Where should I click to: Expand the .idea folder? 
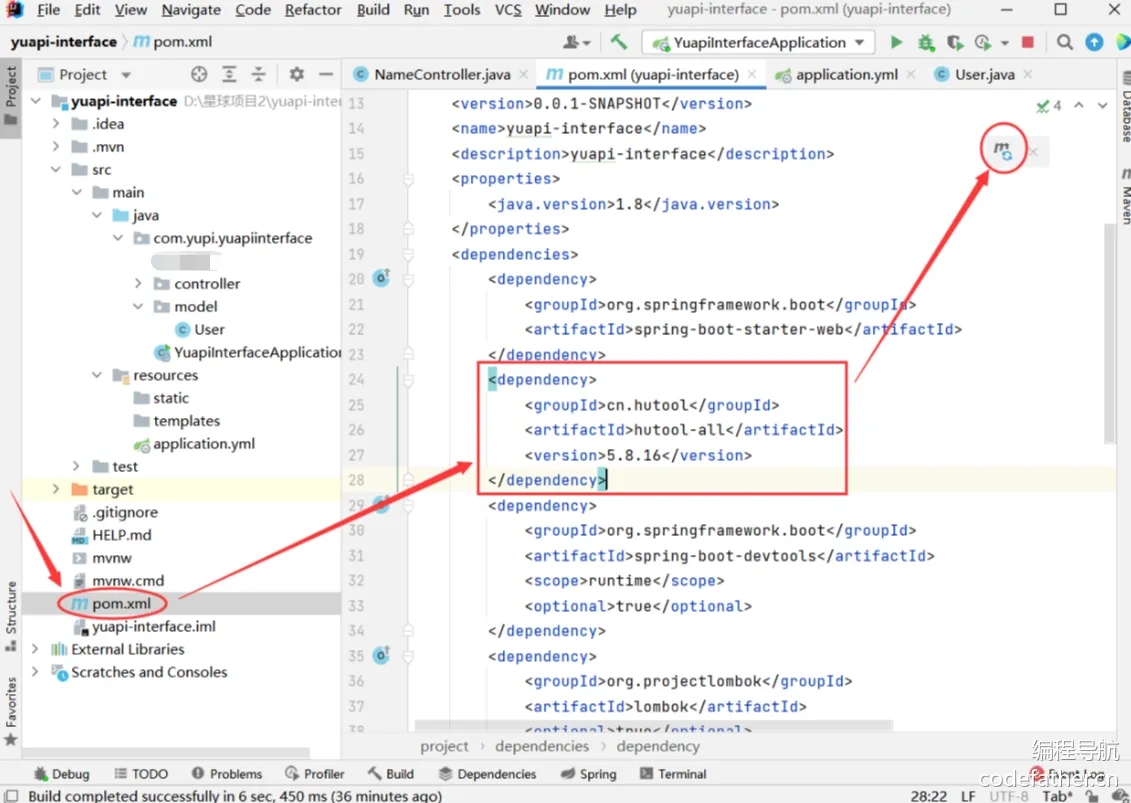point(56,123)
